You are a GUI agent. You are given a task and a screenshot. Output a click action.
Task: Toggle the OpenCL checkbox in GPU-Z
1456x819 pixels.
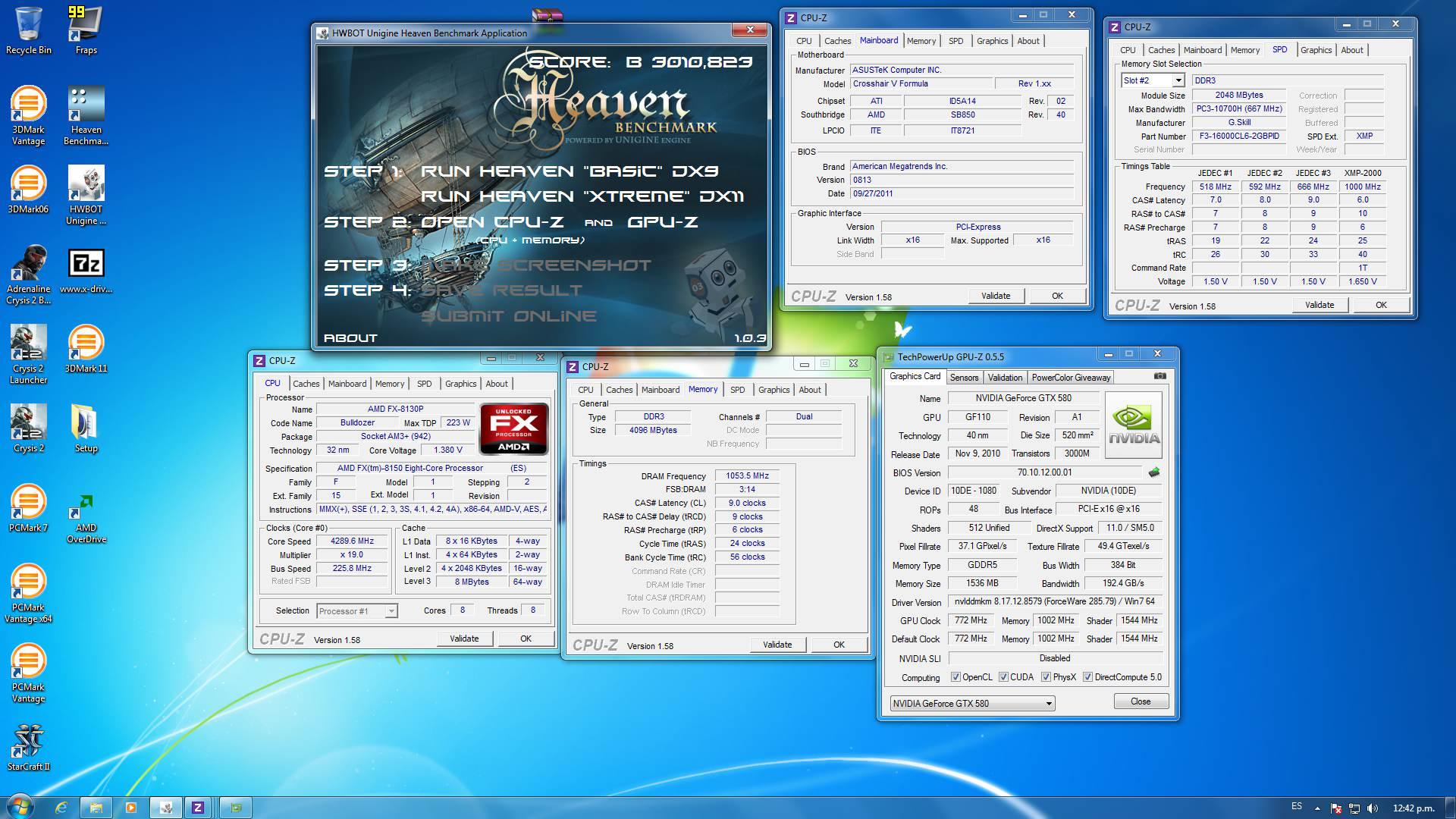[x=955, y=677]
